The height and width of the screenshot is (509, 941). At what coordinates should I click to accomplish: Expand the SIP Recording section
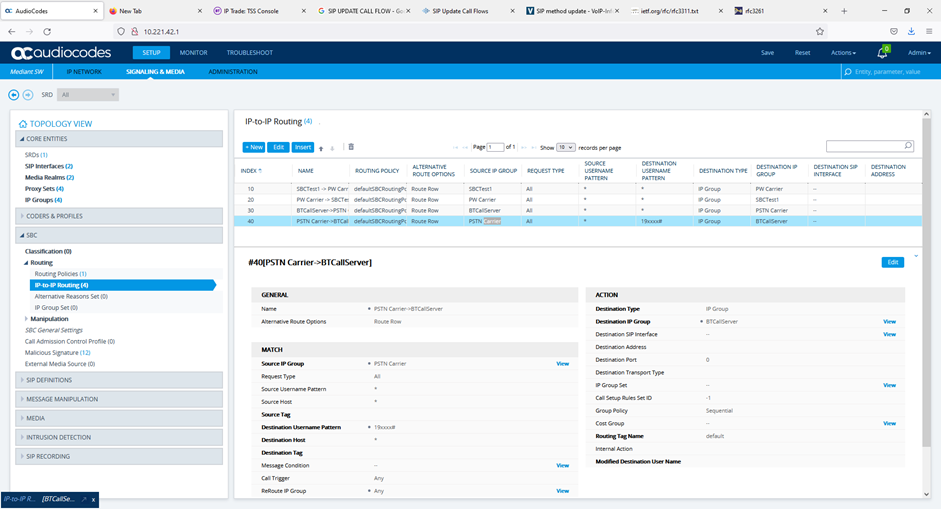click(119, 457)
